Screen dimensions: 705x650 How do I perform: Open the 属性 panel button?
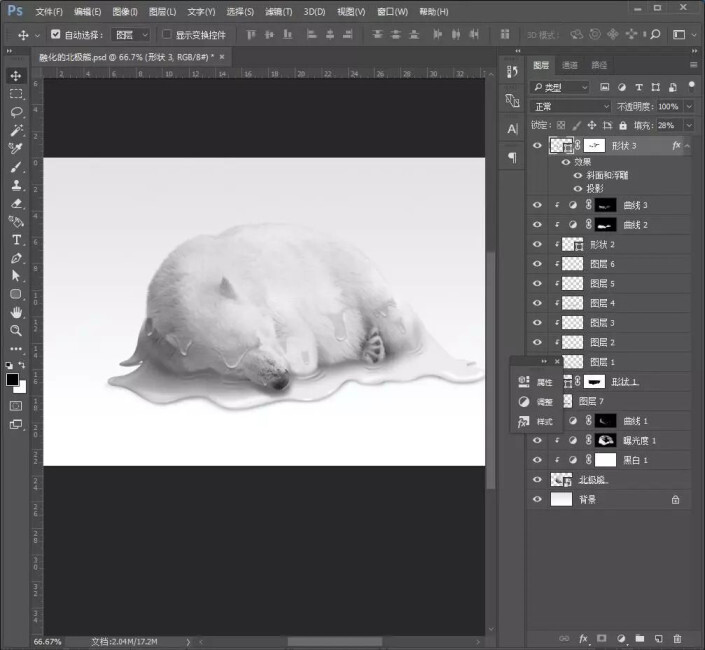(537, 382)
